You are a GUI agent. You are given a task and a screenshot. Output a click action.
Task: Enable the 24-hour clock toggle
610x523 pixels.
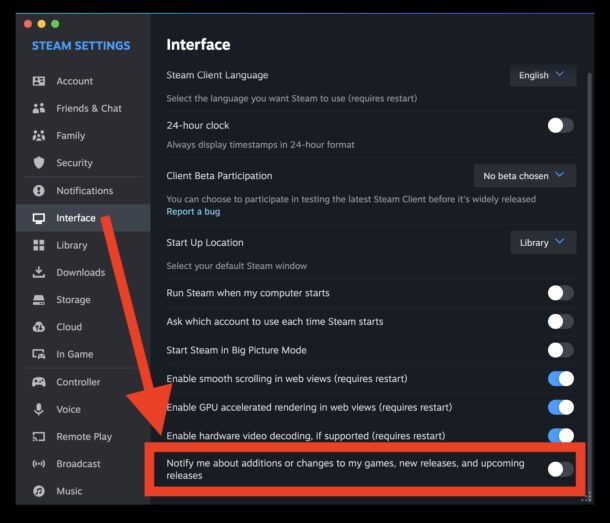[x=560, y=125]
